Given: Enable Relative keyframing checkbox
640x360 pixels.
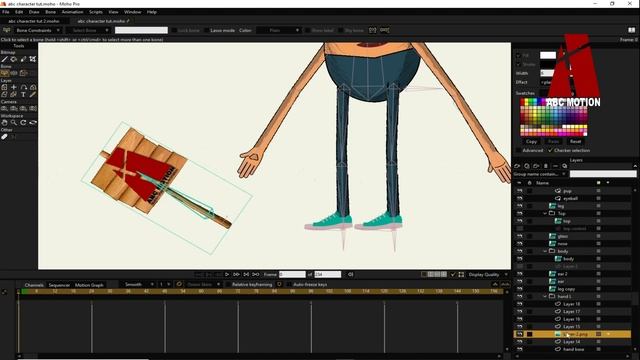Looking at the screenshot, I should tap(228, 284).
